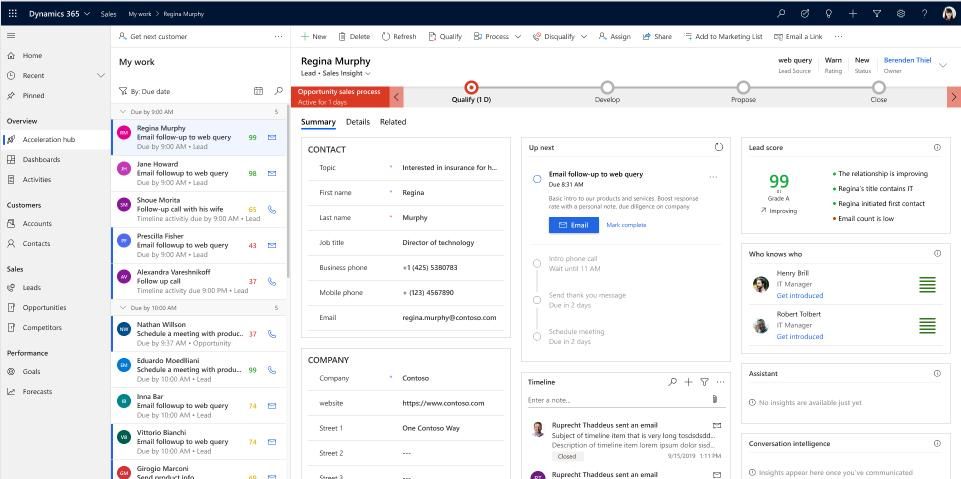This screenshot has width=961, height=479.
Task: Click the calendar icon in My work
Action: point(259,91)
